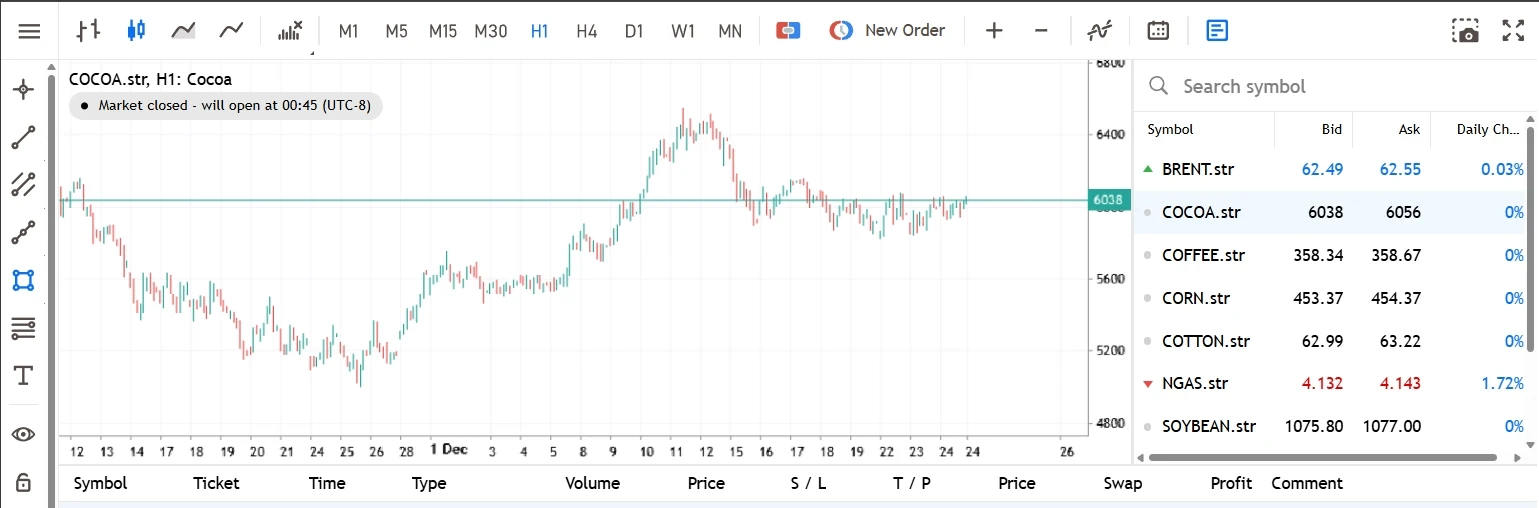Click the New Order button
This screenshot has height=508, width=1539.
click(887, 31)
